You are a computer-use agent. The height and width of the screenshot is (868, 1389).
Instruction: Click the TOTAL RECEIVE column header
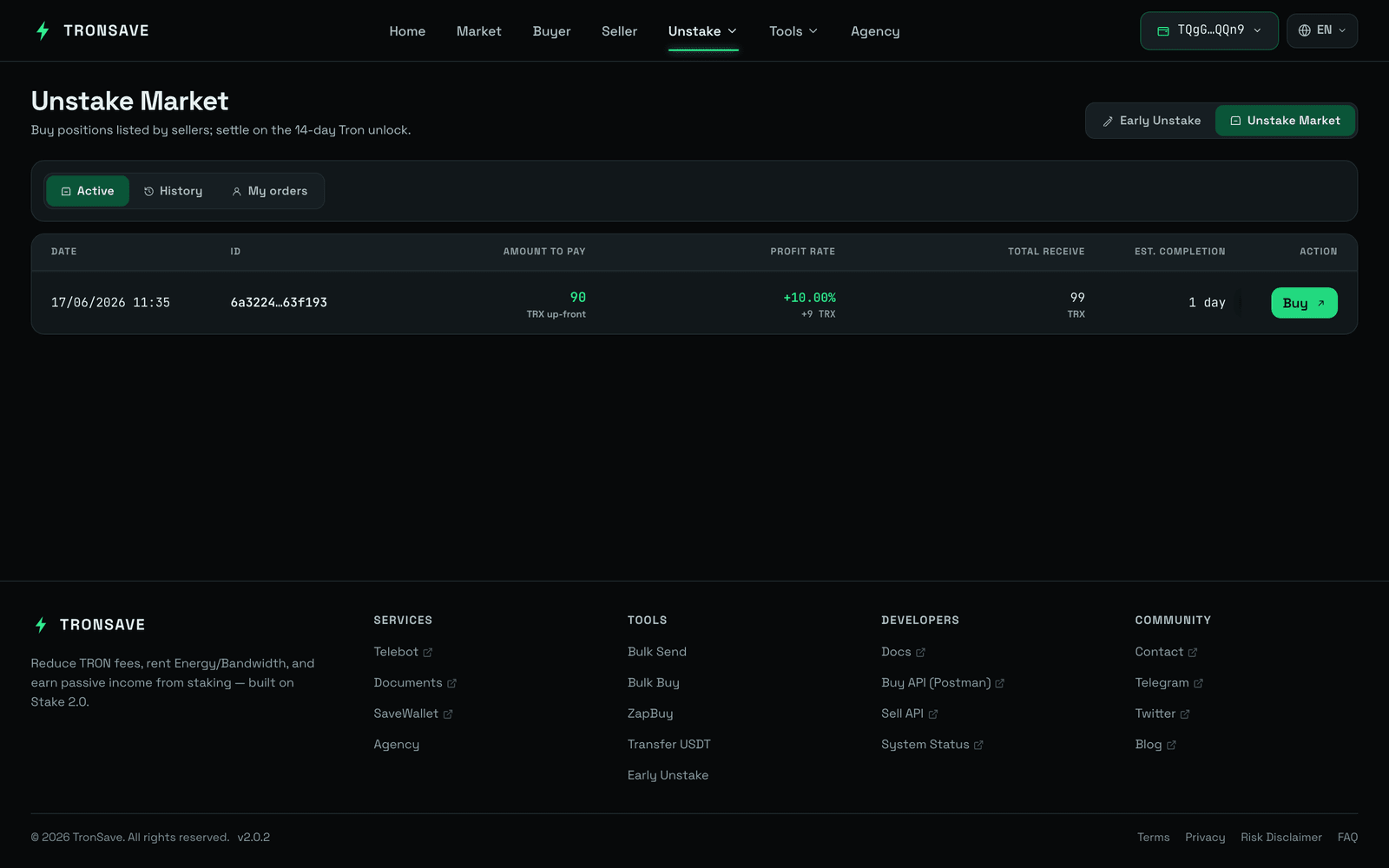(1046, 252)
